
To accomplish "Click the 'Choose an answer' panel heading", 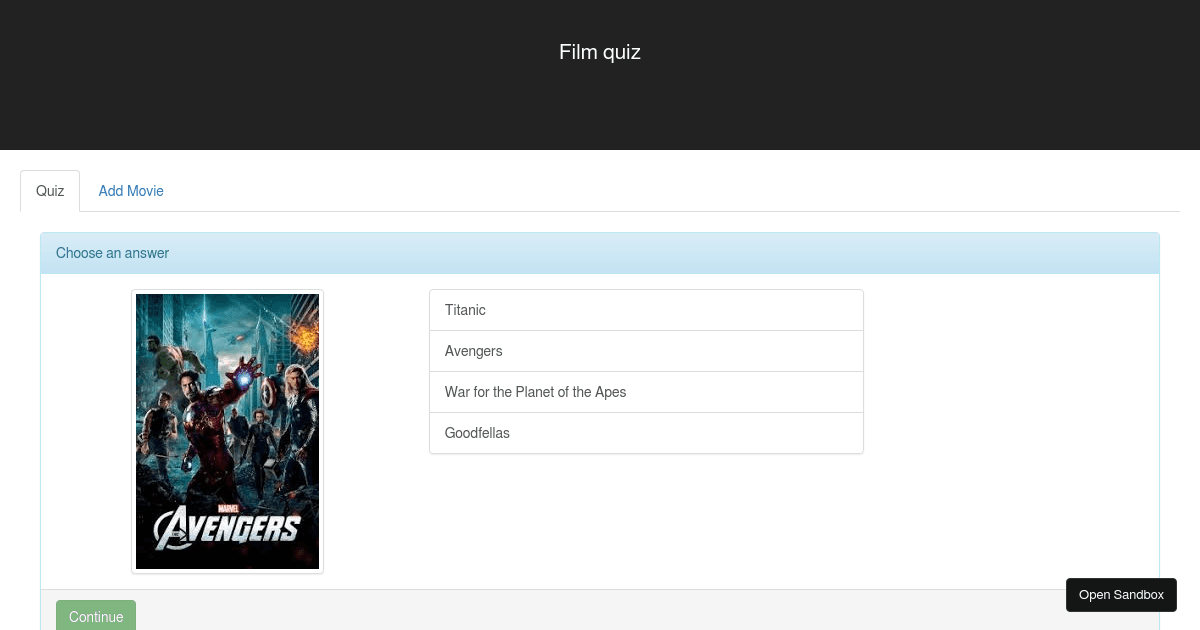I will point(600,253).
